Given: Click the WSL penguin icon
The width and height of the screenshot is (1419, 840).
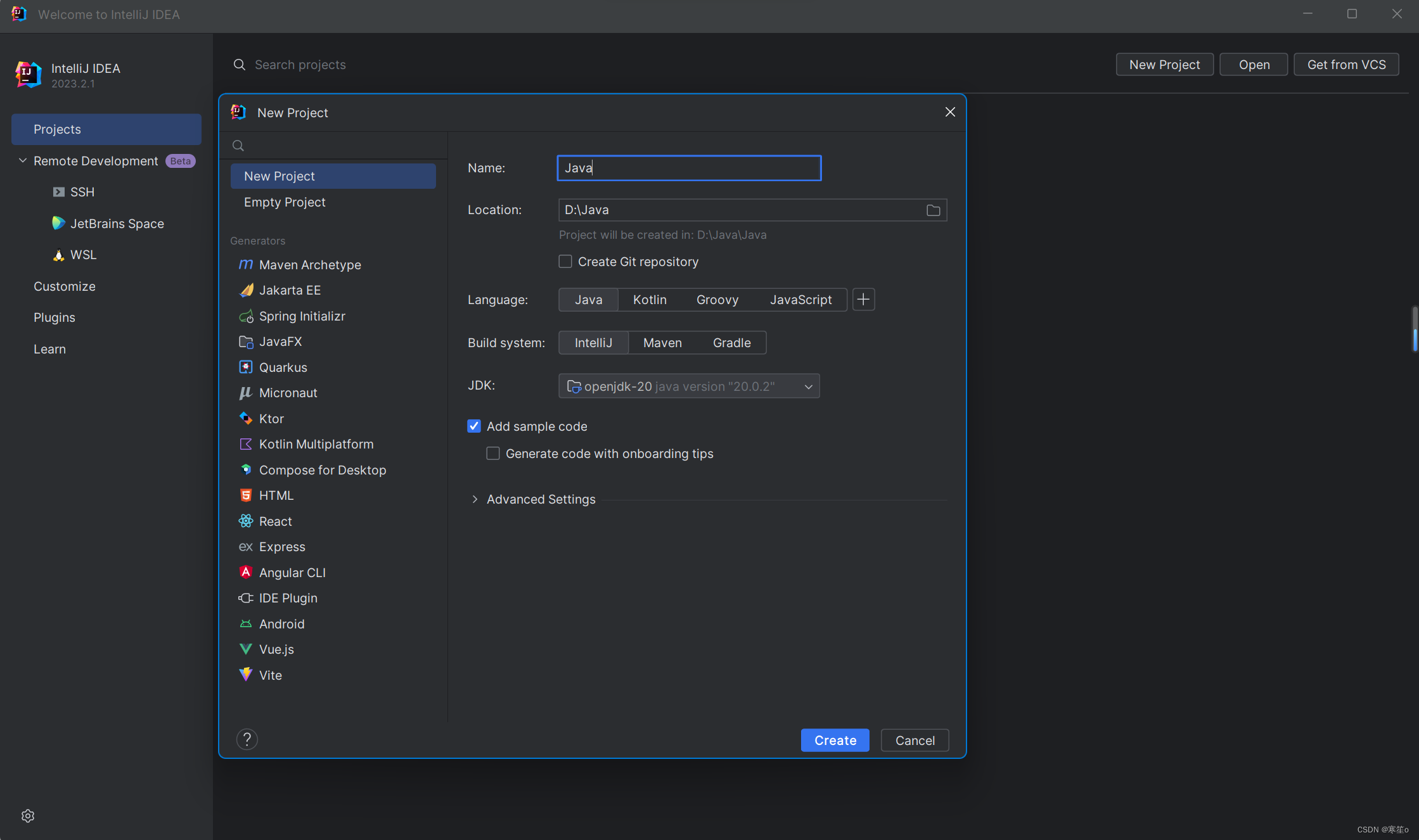Looking at the screenshot, I should [58, 255].
